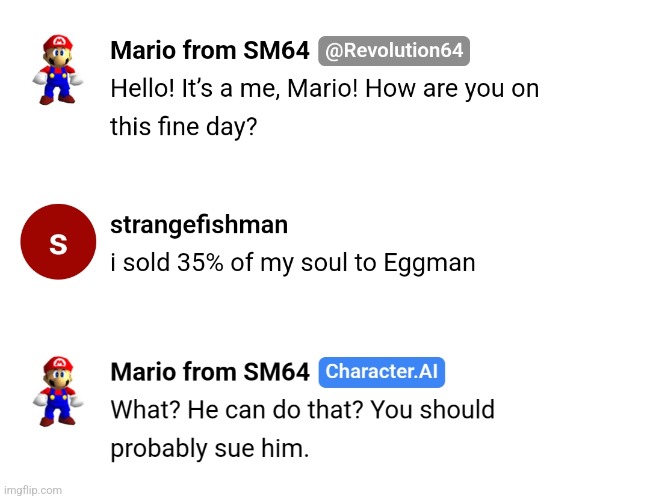This screenshot has width=650, height=499.
Task: Click the first Mario avatar image
Action: (x=58, y=70)
